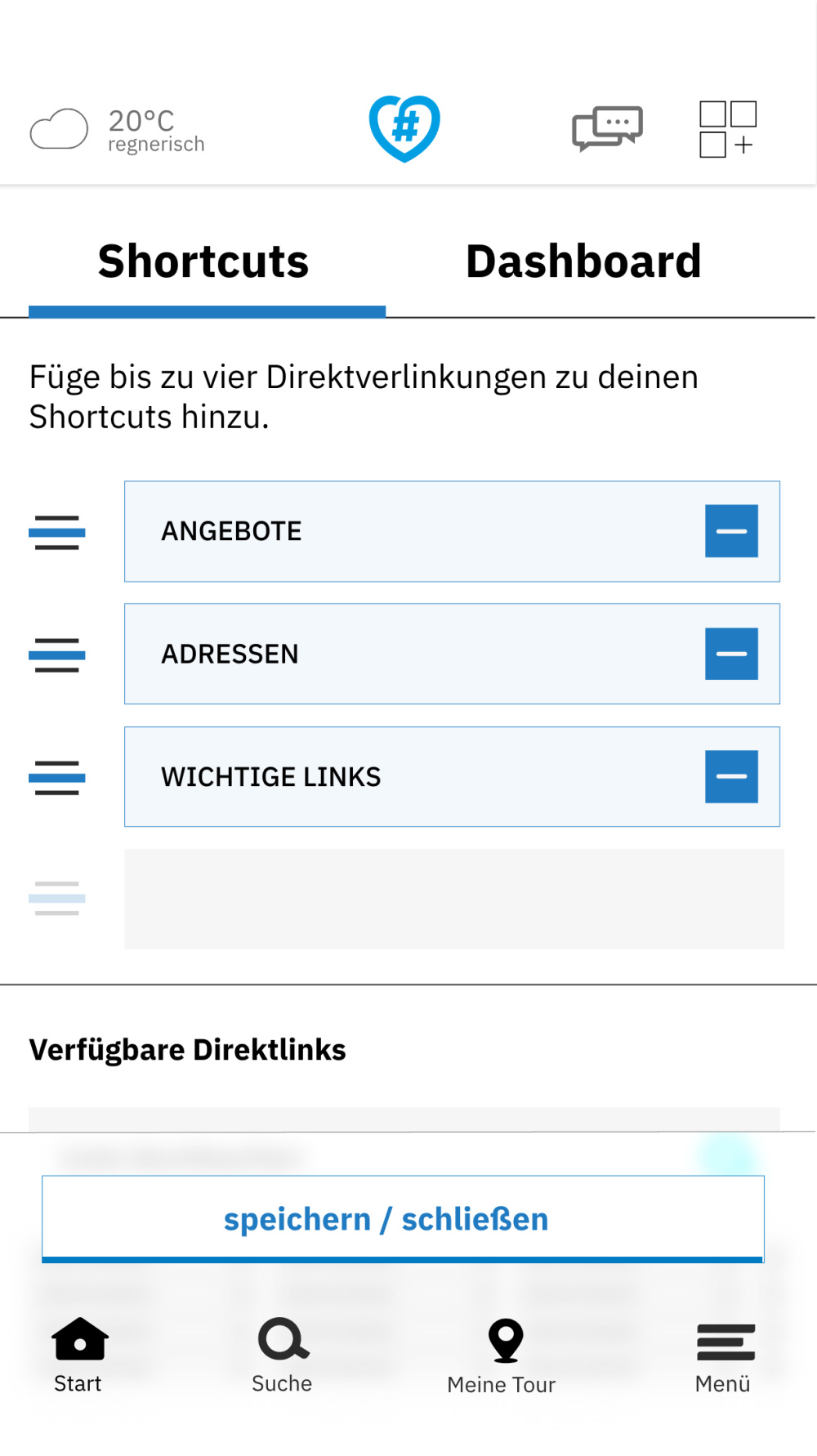Remove WICHTIGE LINKS with minus button
Screen dimensions: 817x1456
coord(731,776)
